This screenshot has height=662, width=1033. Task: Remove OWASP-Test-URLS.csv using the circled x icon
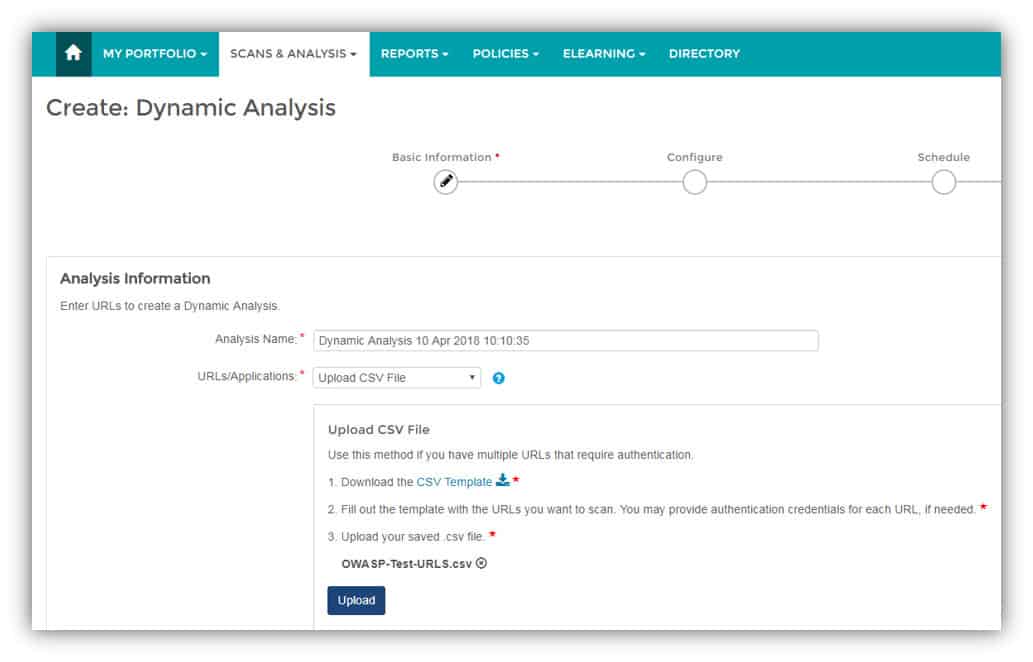coord(482,563)
